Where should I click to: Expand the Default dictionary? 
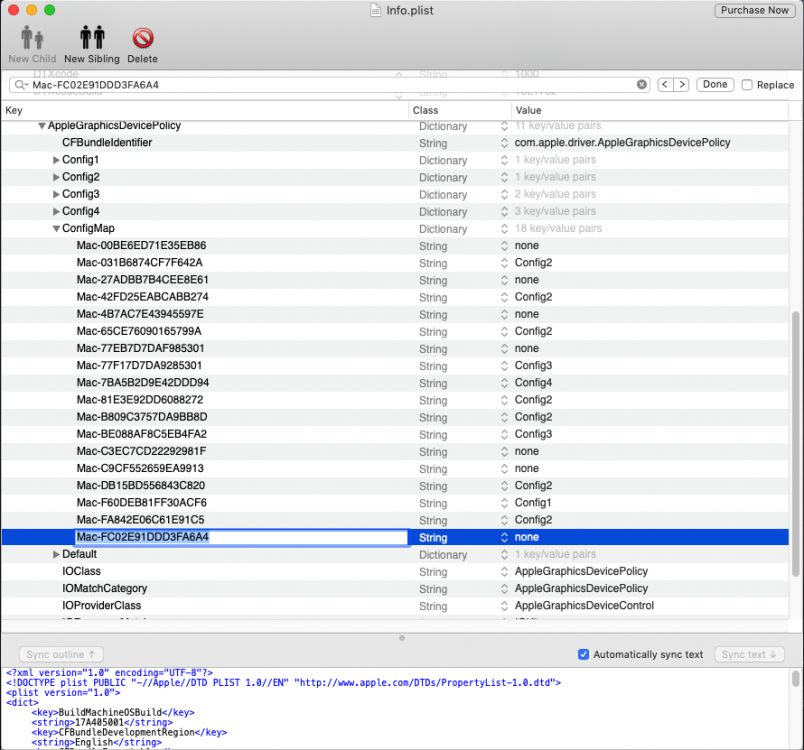click(x=56, y=555)
